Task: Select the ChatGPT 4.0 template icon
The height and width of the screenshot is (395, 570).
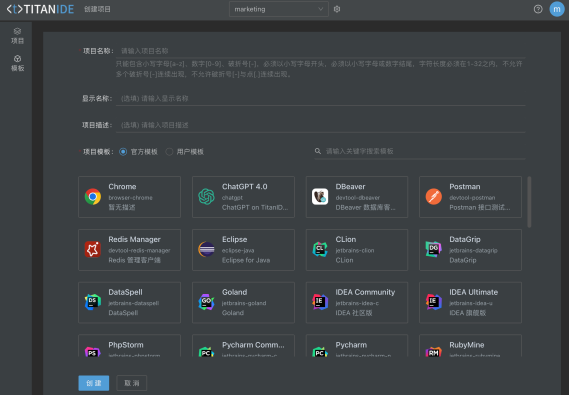Action: click(x=206, y=197)
